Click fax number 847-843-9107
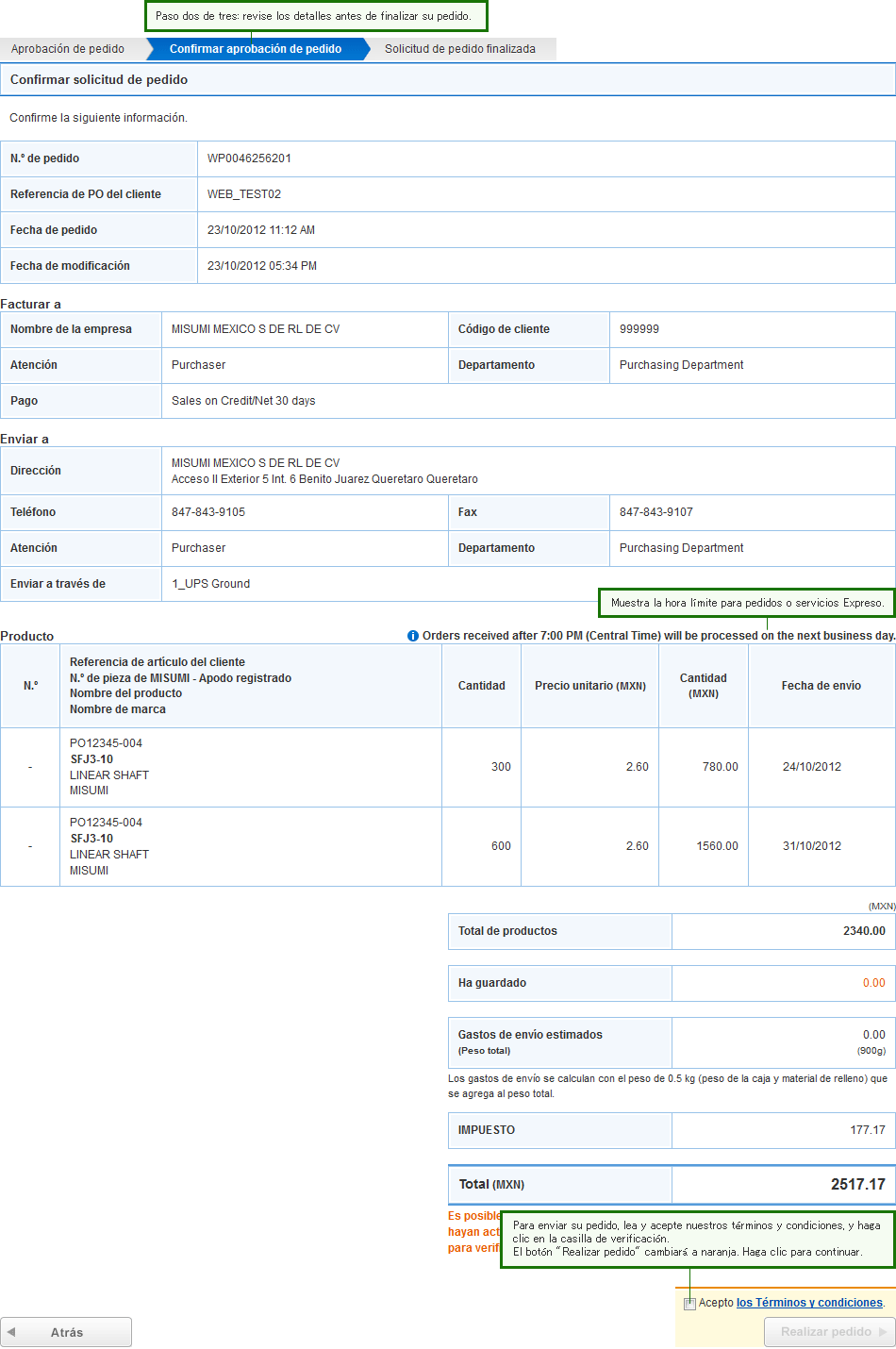Image resolution: width=896 pixels, height=1349 pixels. (656, 512)
